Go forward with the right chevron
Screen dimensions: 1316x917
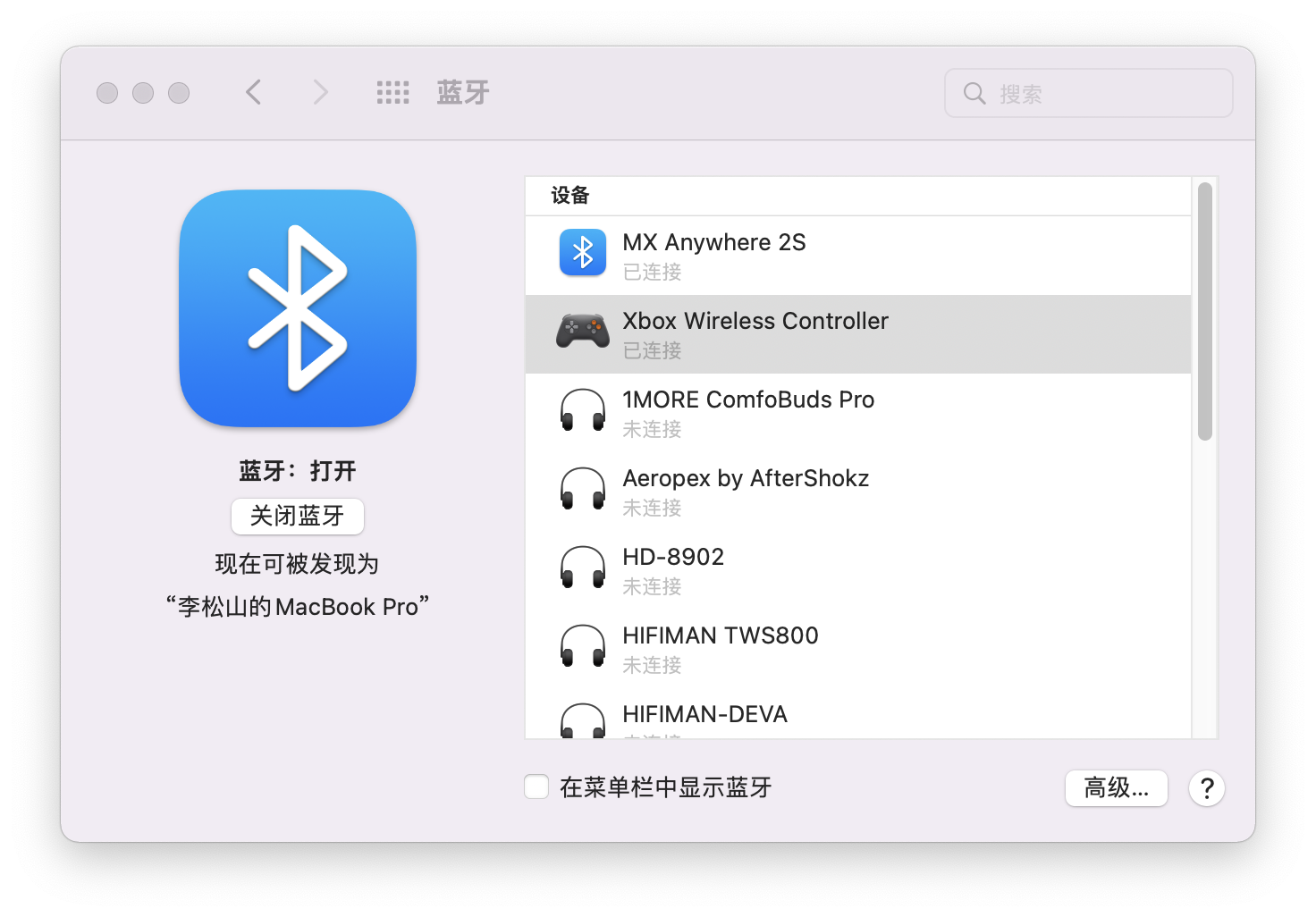pos(320,92)
